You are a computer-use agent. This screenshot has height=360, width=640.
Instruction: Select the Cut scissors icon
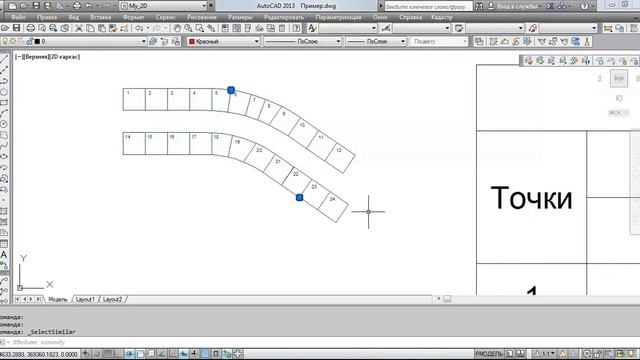pos(79,28)
